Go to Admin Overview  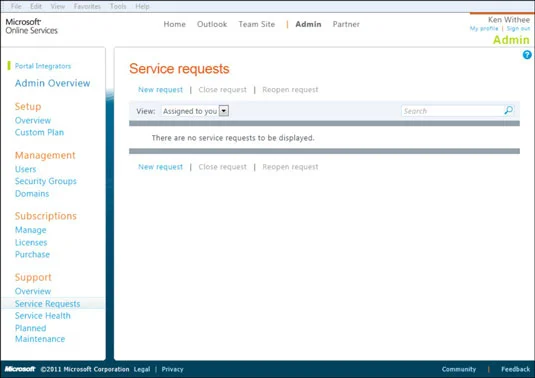pos(52,83)
